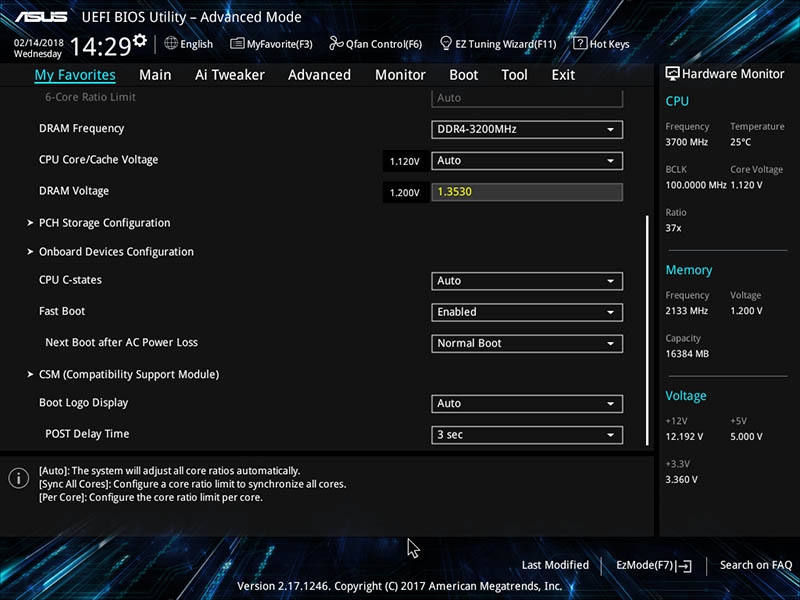The width and height of the screenshot is (800, 600).
Task: Click the 3700 MHz CPU frequency value
Action: tap(687, 142)
